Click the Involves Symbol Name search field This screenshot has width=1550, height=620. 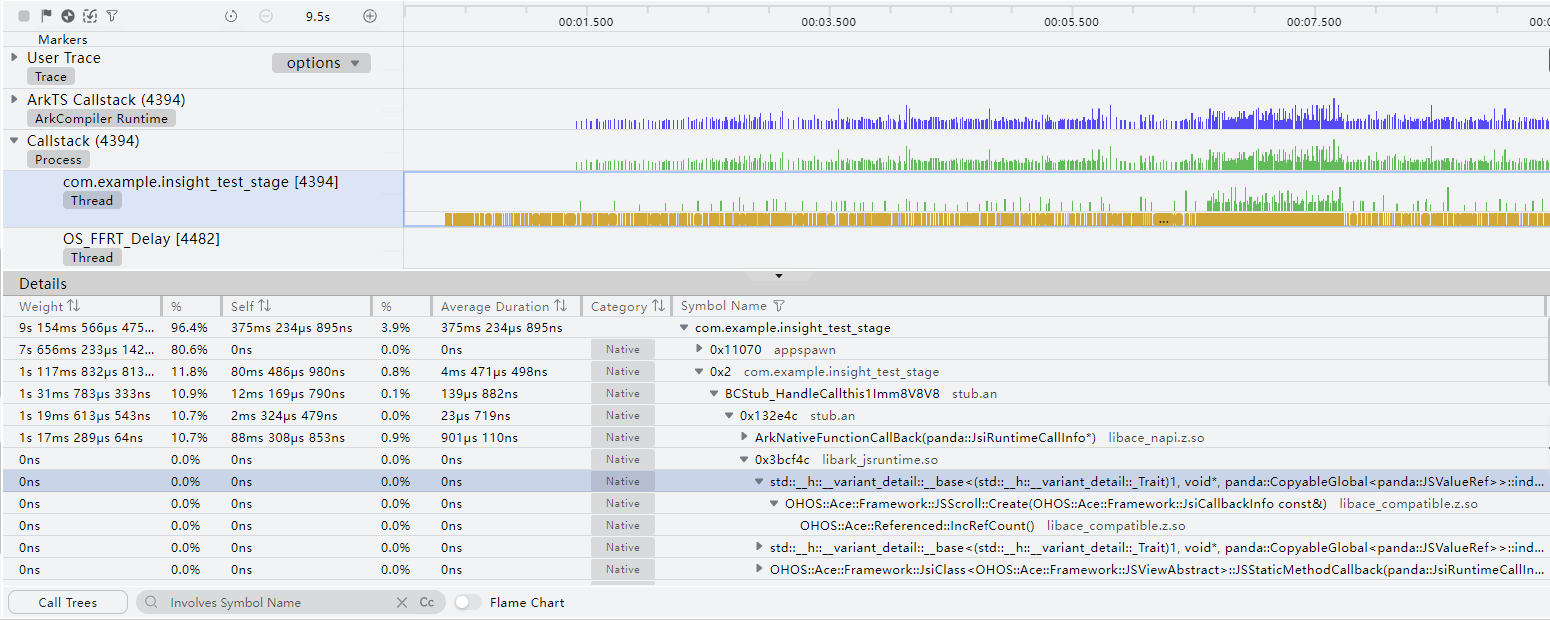pyautogui.click(x=270, y=603)
